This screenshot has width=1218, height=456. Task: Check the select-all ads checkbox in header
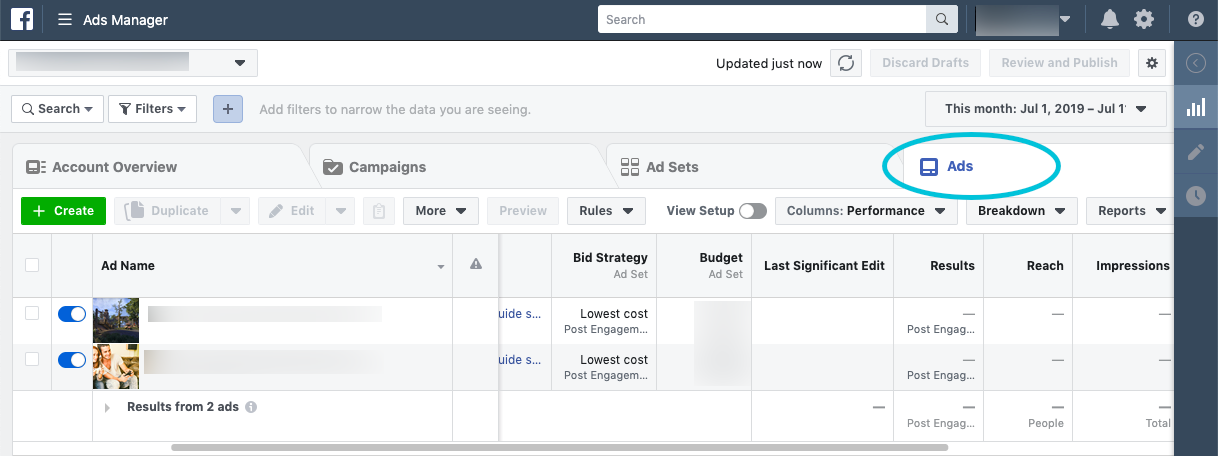click(x=32, y=265)
